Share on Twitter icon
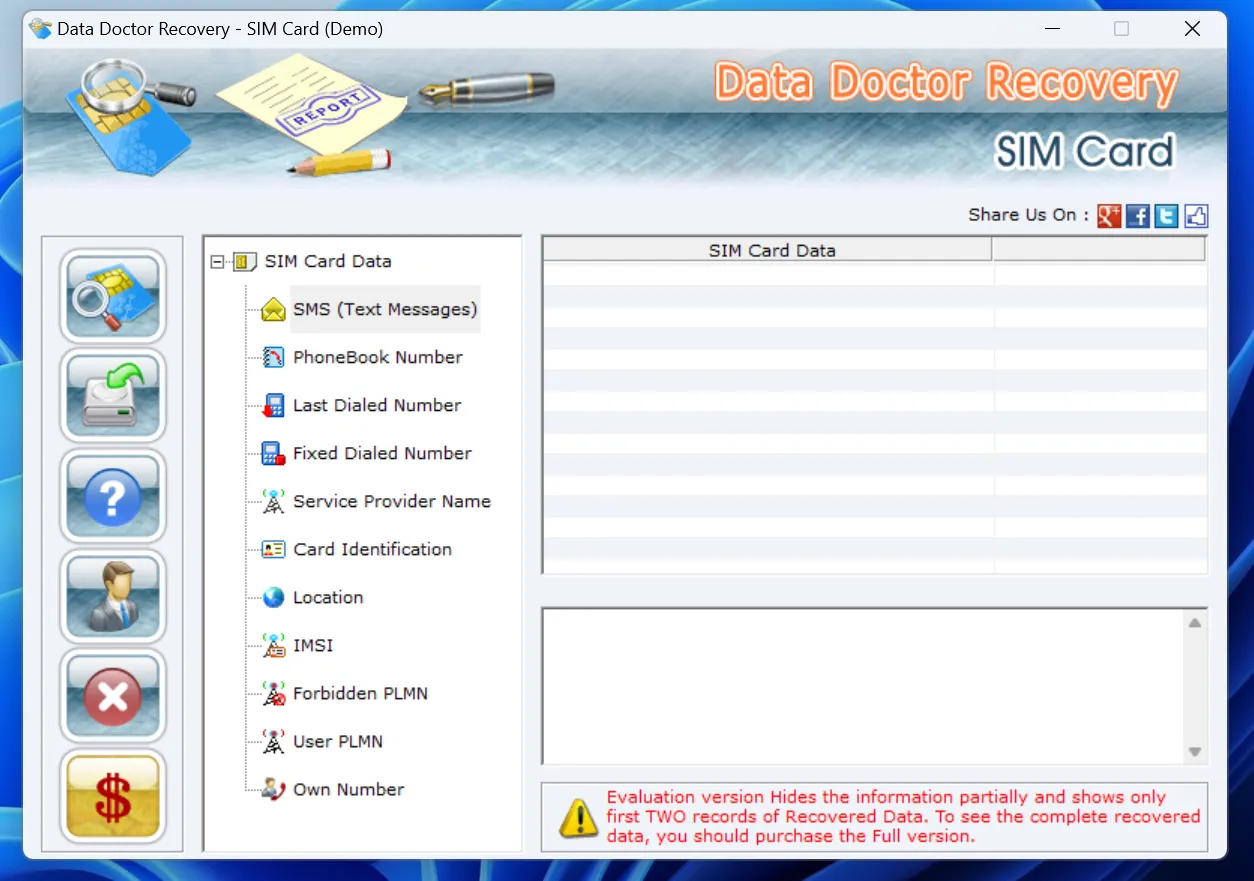Viewport: 1254px width, 881px height. tap(1167, 215)
